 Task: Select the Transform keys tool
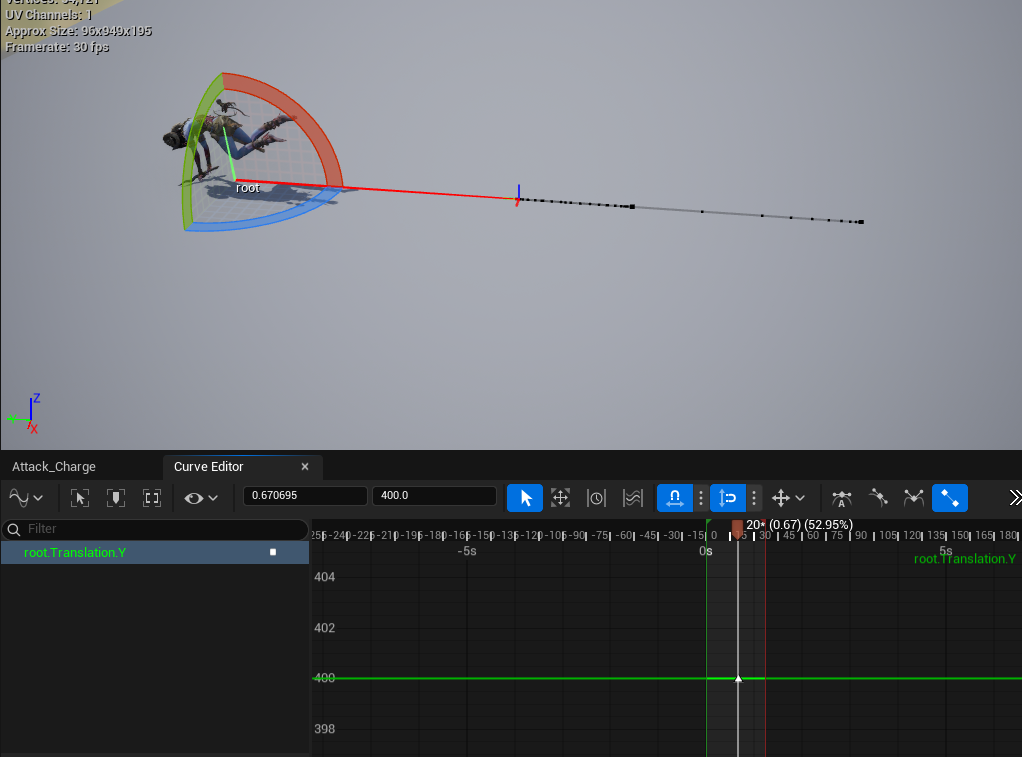(x=561, y=498)
